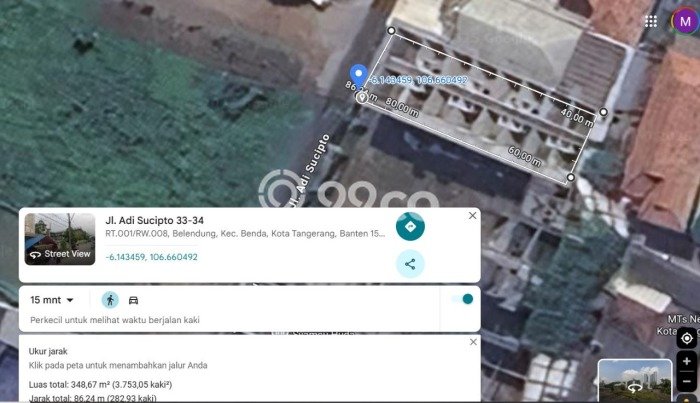700x403 pixels.
Task: Click the blue location pin marker
Action: (x=358, y=75)
